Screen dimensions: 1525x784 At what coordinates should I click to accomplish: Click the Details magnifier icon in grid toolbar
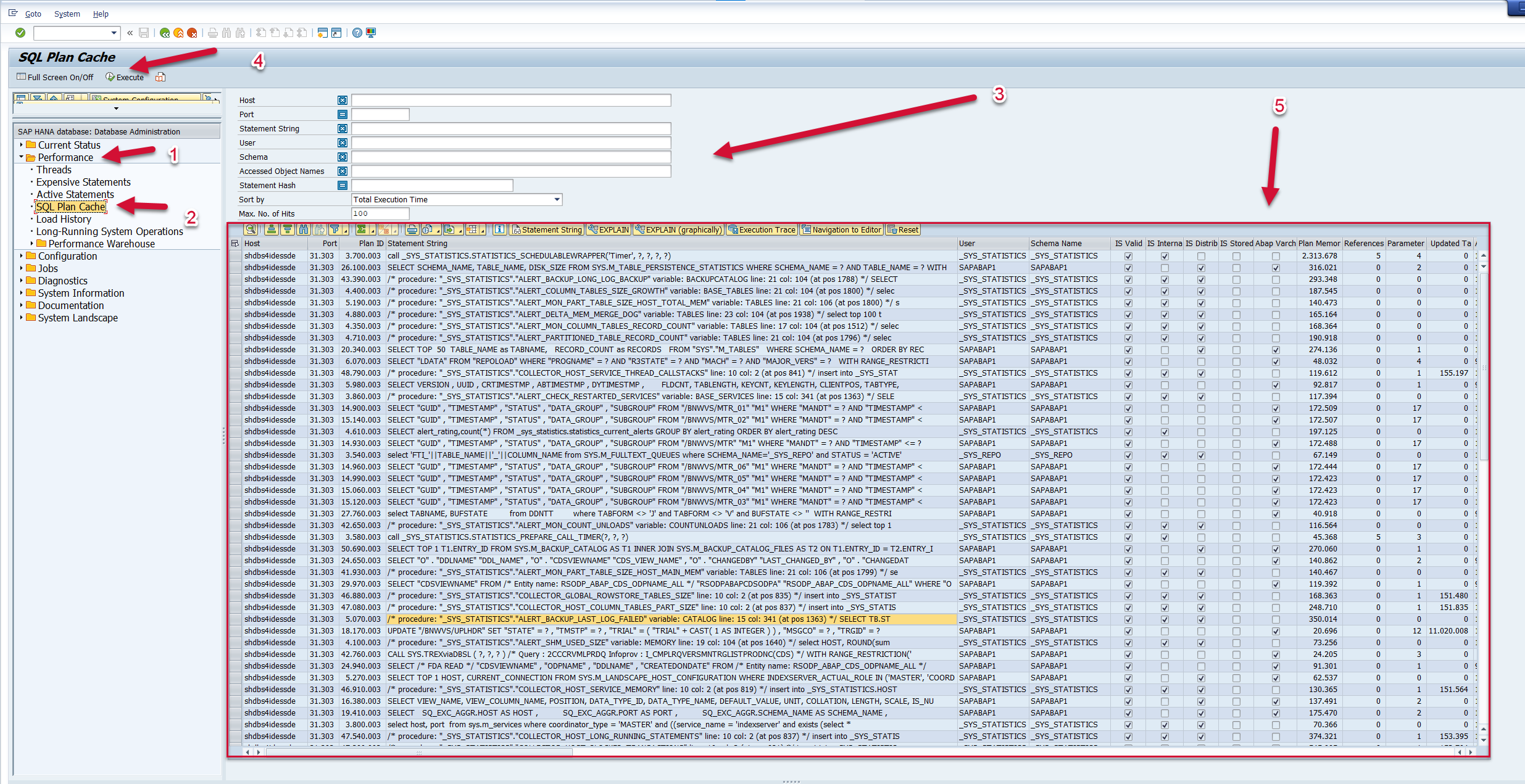click(x=251, y=229)
